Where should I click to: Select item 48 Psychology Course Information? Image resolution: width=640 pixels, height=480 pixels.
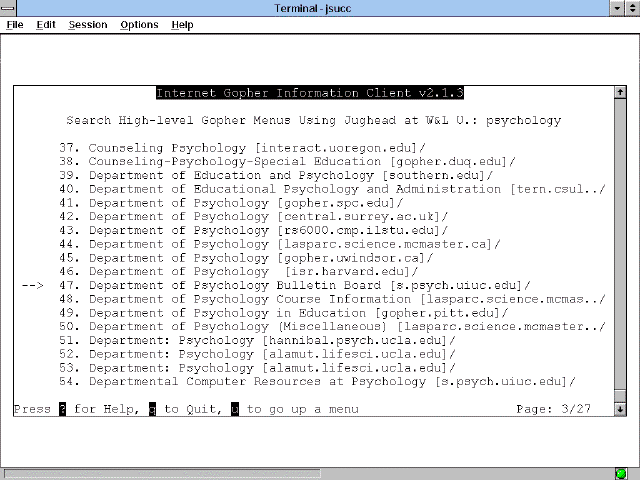click(x=332, y=299)
